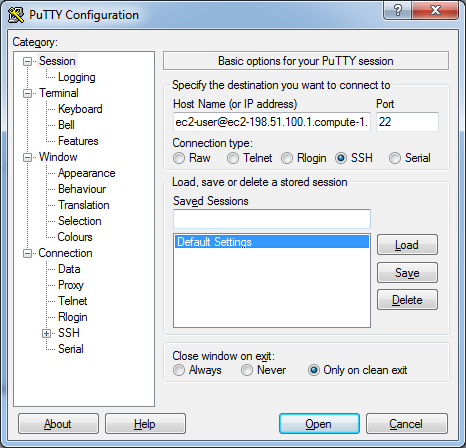Image resolution: width=466 pixels, height=448 pixels.
Task: Collapse the Connection category
Action: 27,253
